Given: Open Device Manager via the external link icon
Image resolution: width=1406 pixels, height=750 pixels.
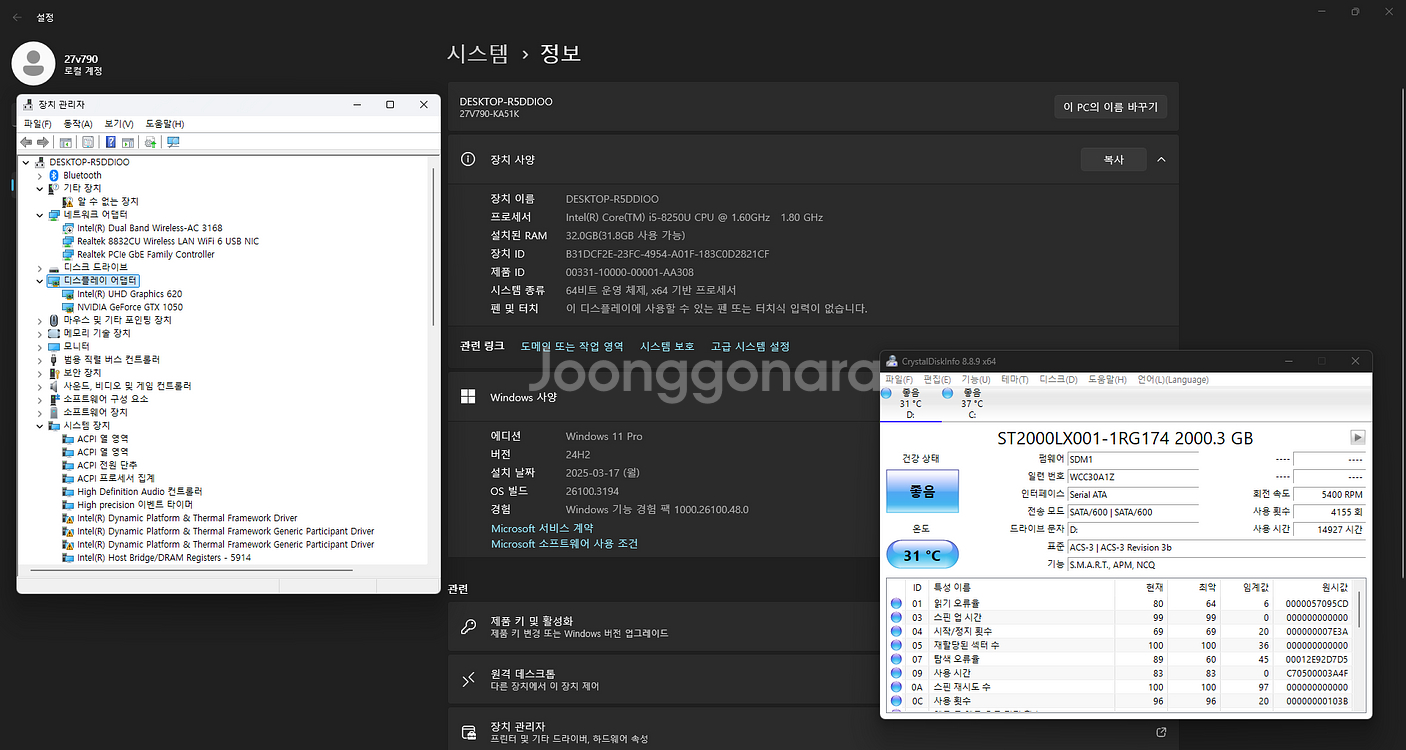Looking at the screenshot, I should pyautogui.click(x=1160, y=732).
